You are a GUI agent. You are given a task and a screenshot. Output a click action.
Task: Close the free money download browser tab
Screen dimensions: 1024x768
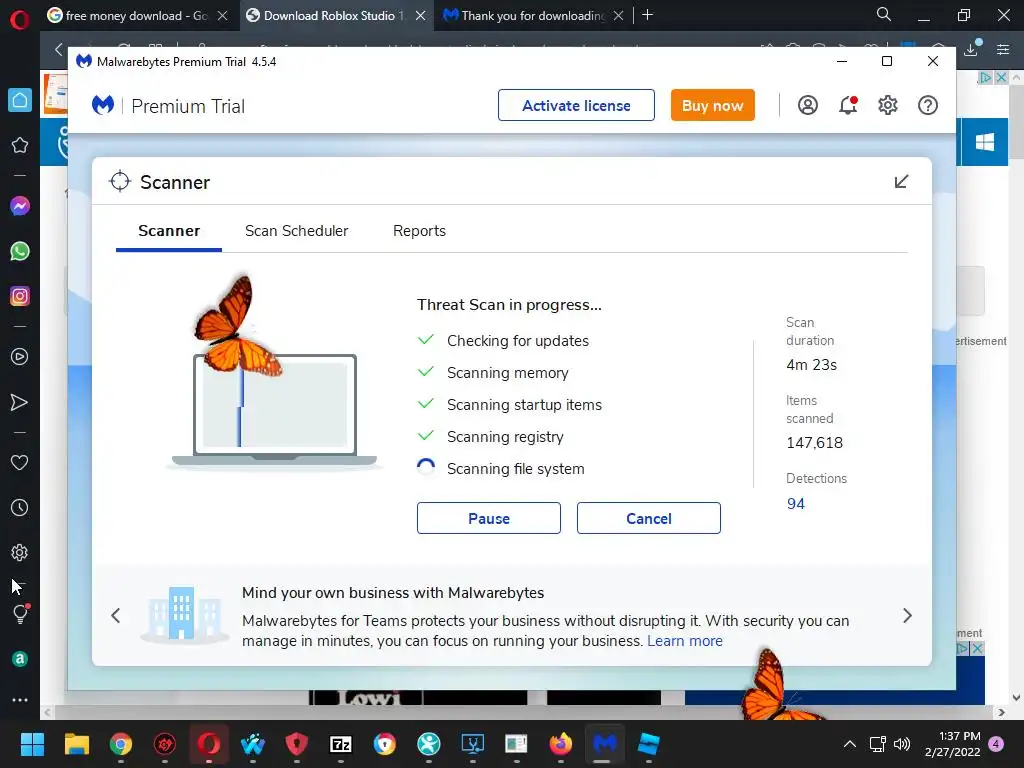coord(223,16)
